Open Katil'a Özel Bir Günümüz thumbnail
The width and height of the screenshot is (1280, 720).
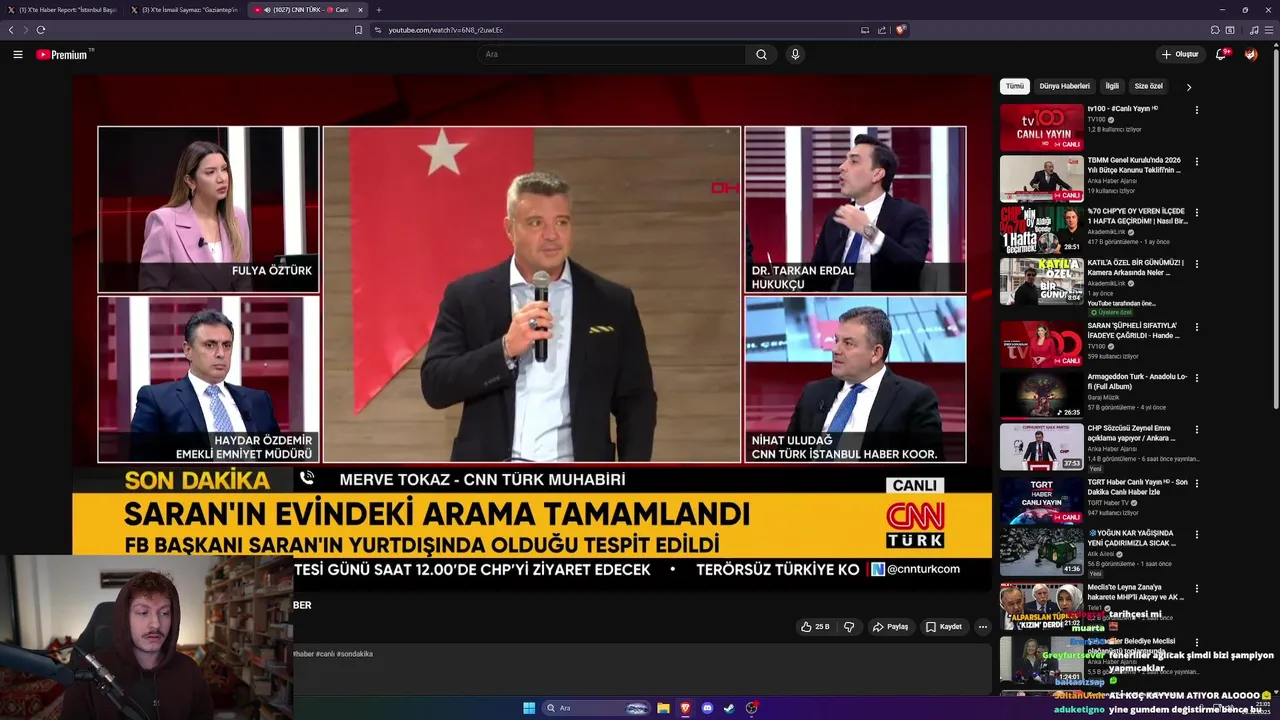(x=1041, y=282)
